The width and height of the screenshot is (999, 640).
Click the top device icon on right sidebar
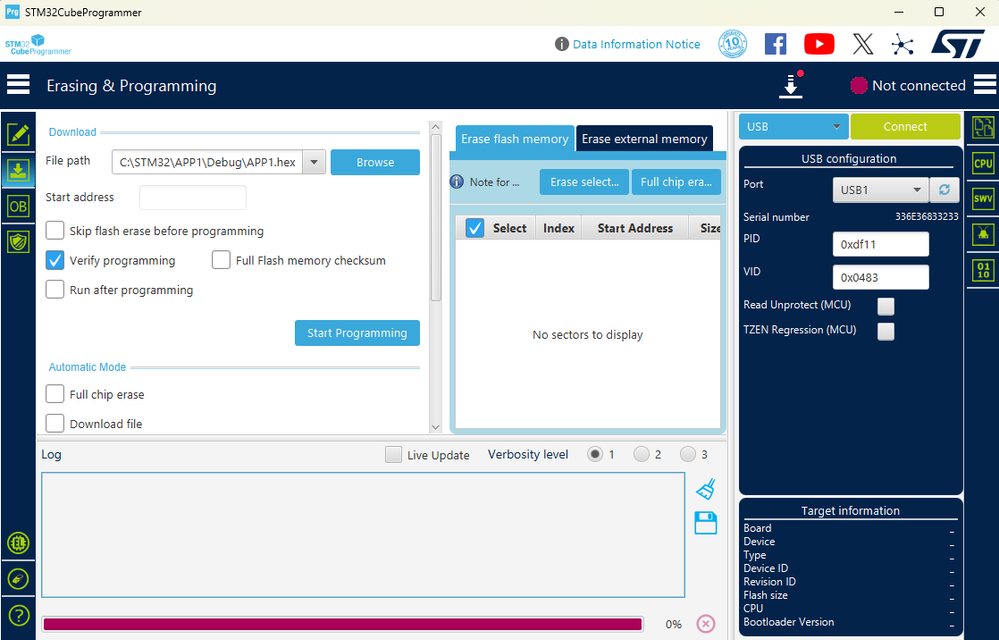pyautogui.click(x=982, y=127)
